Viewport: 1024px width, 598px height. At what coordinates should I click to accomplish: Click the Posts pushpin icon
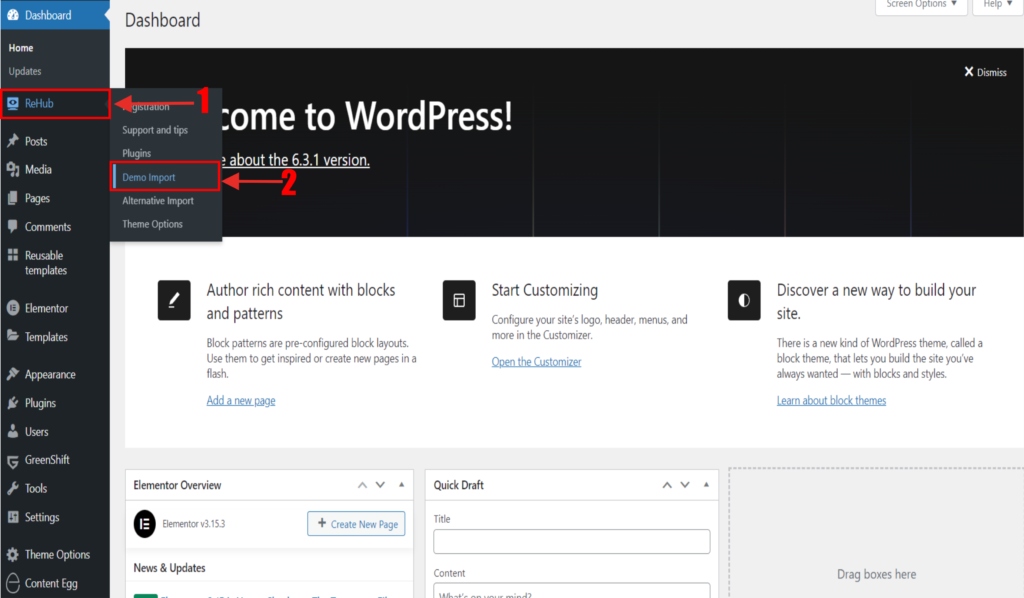pos(12,140)
